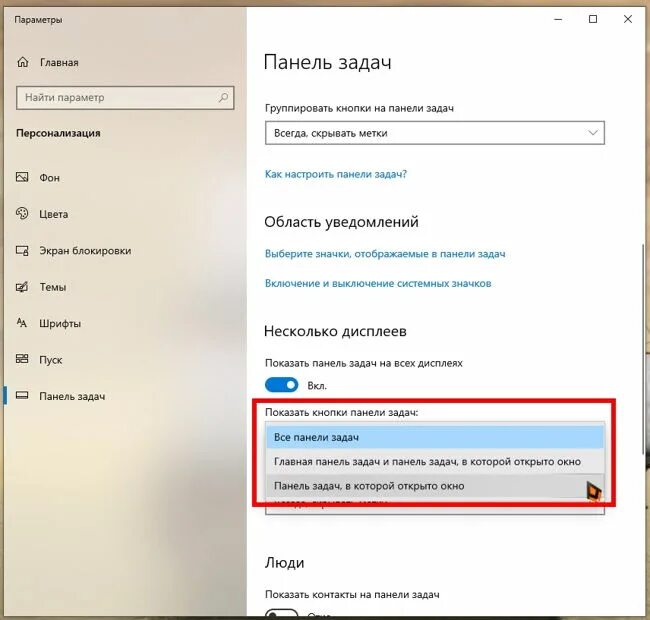
Task: Turn off taskbar on all displays toggle
Action: pos(281,385)
